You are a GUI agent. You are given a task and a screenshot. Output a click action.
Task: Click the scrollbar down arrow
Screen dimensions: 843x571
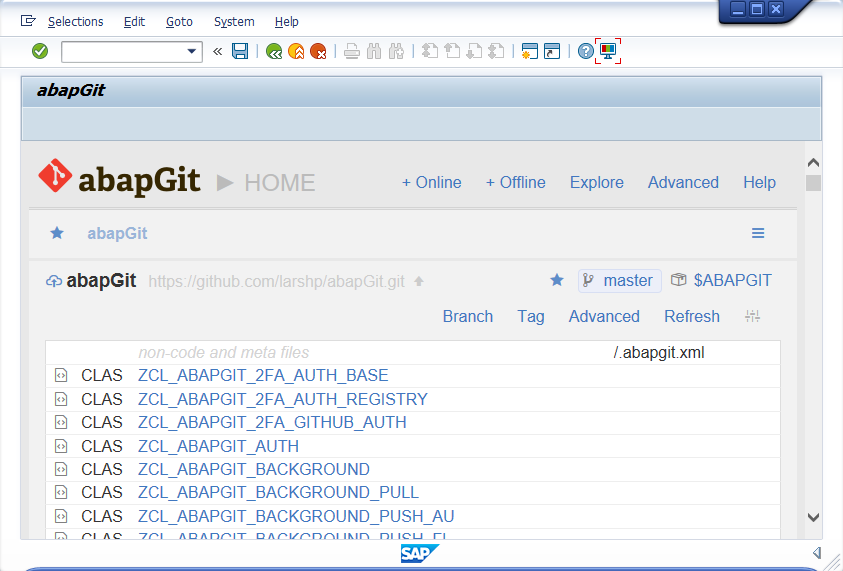(x=813, y=517)
